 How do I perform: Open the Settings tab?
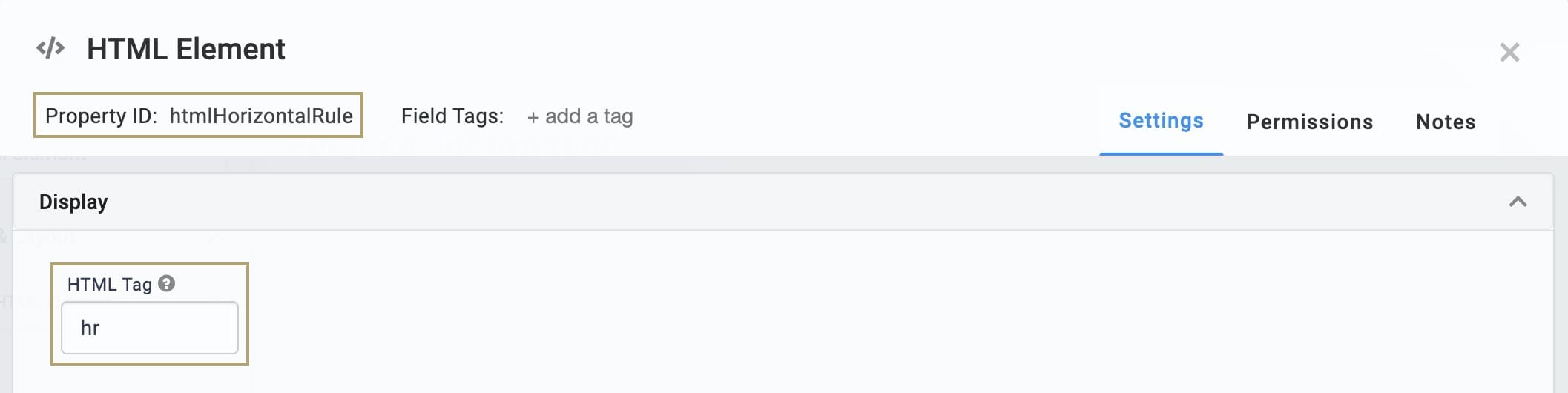coord(1161,121)
